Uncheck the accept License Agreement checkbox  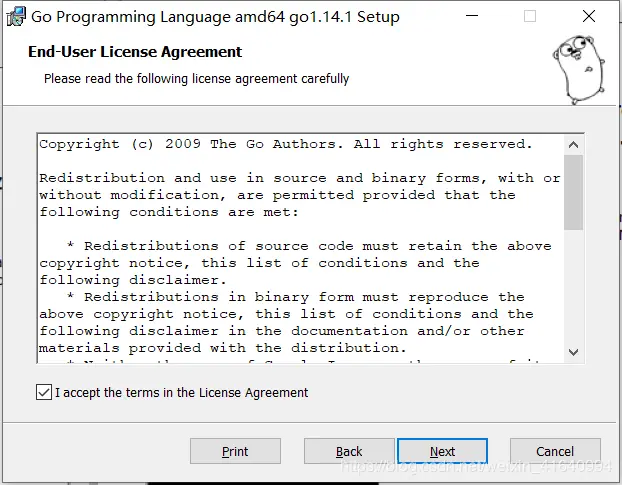tap(44, 392)
